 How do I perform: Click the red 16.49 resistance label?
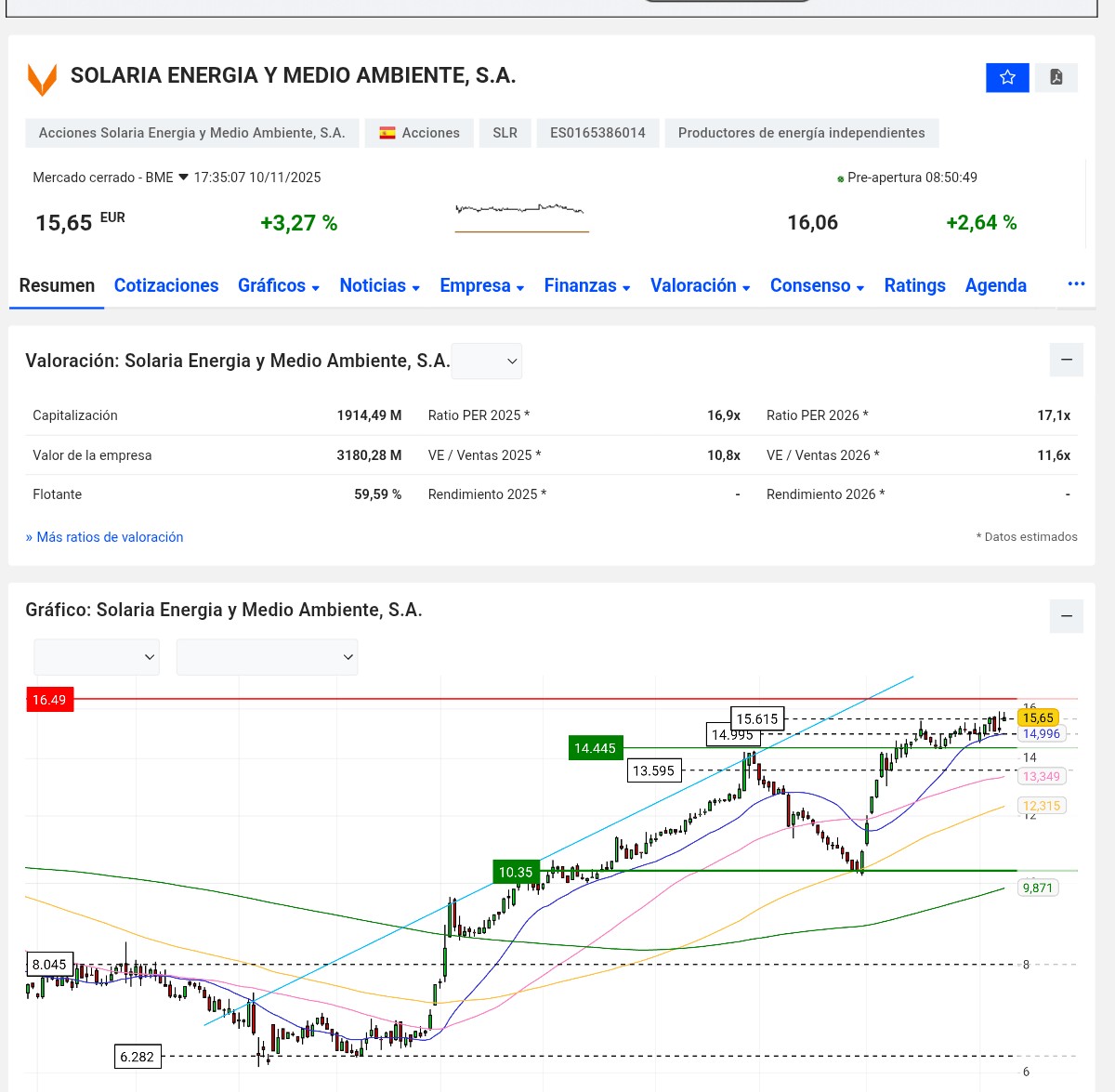(49, 700)
